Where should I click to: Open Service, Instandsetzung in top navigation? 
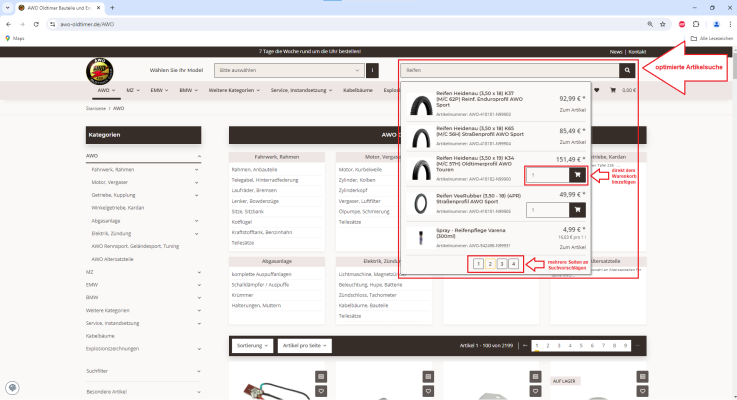[301, 90]
